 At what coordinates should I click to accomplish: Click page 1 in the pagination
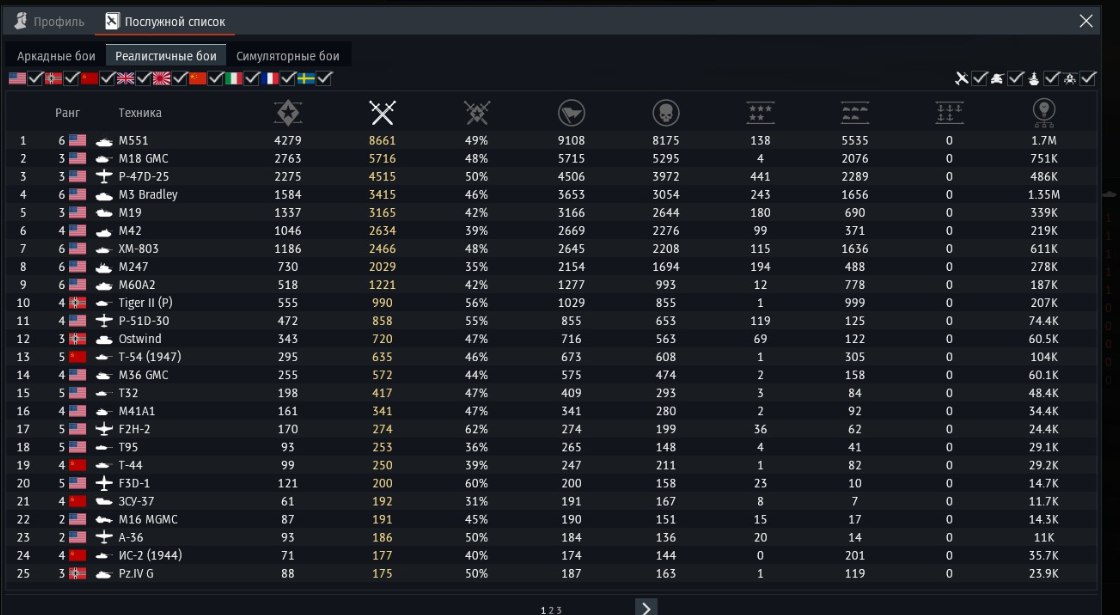click(x=543, y=611)
